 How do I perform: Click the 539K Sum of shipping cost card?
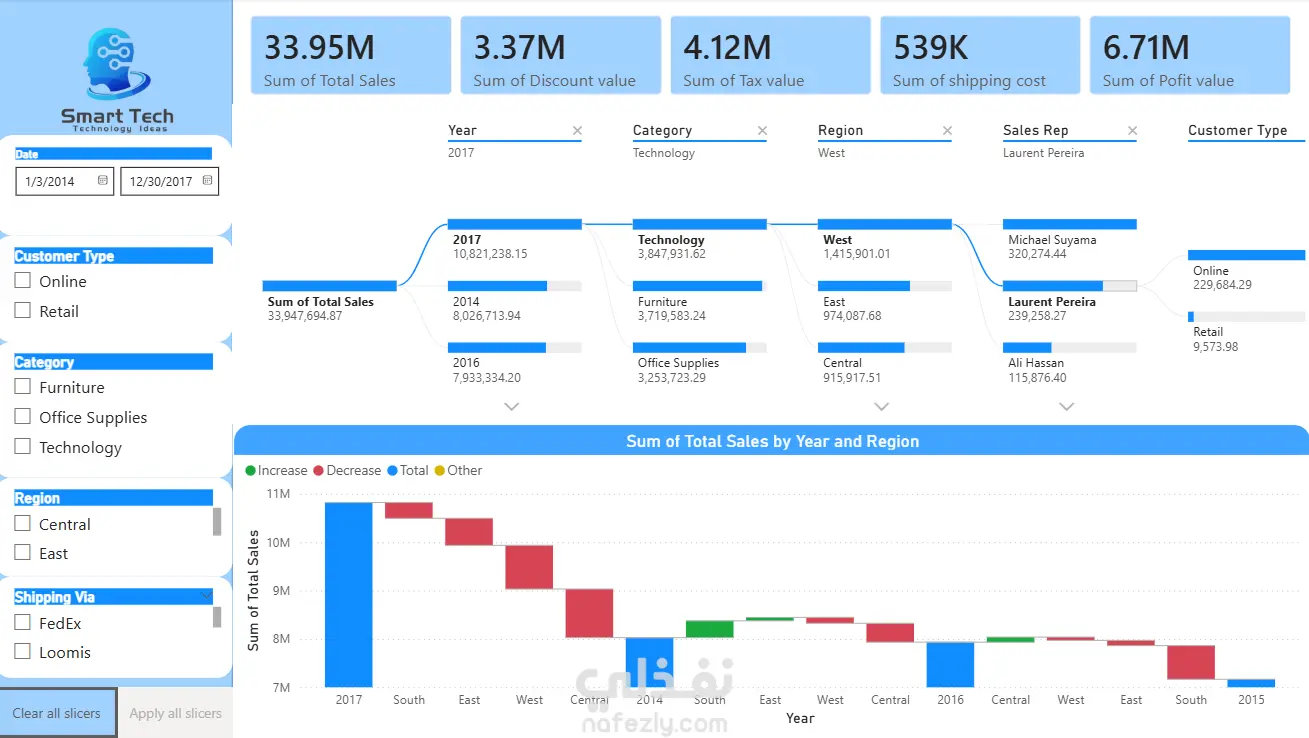coord(980,55)
